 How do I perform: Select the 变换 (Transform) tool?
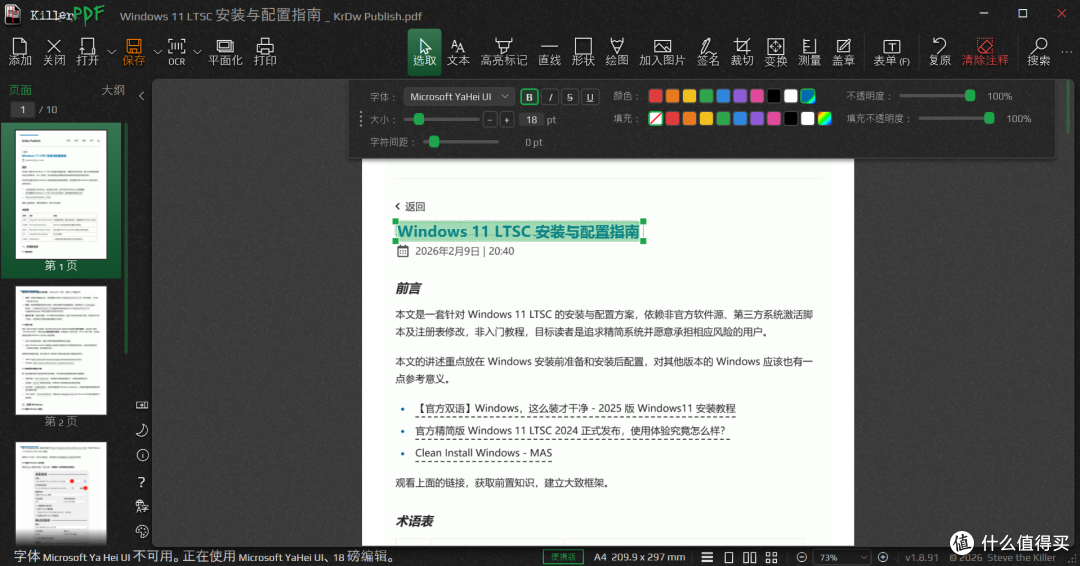click(776, 52)
